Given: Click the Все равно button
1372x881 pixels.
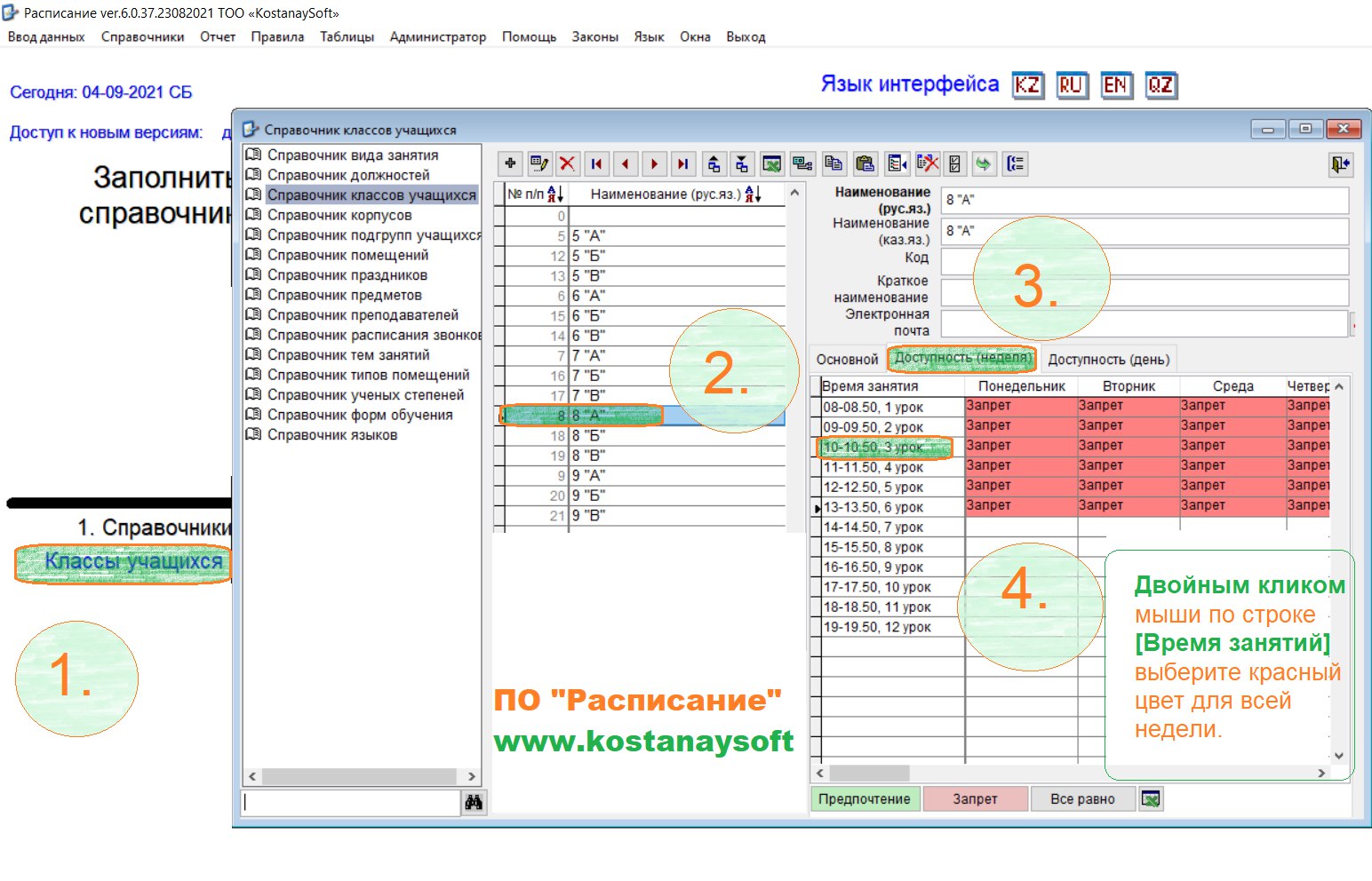Looking at the screenshot, I should pos(1082,799).
